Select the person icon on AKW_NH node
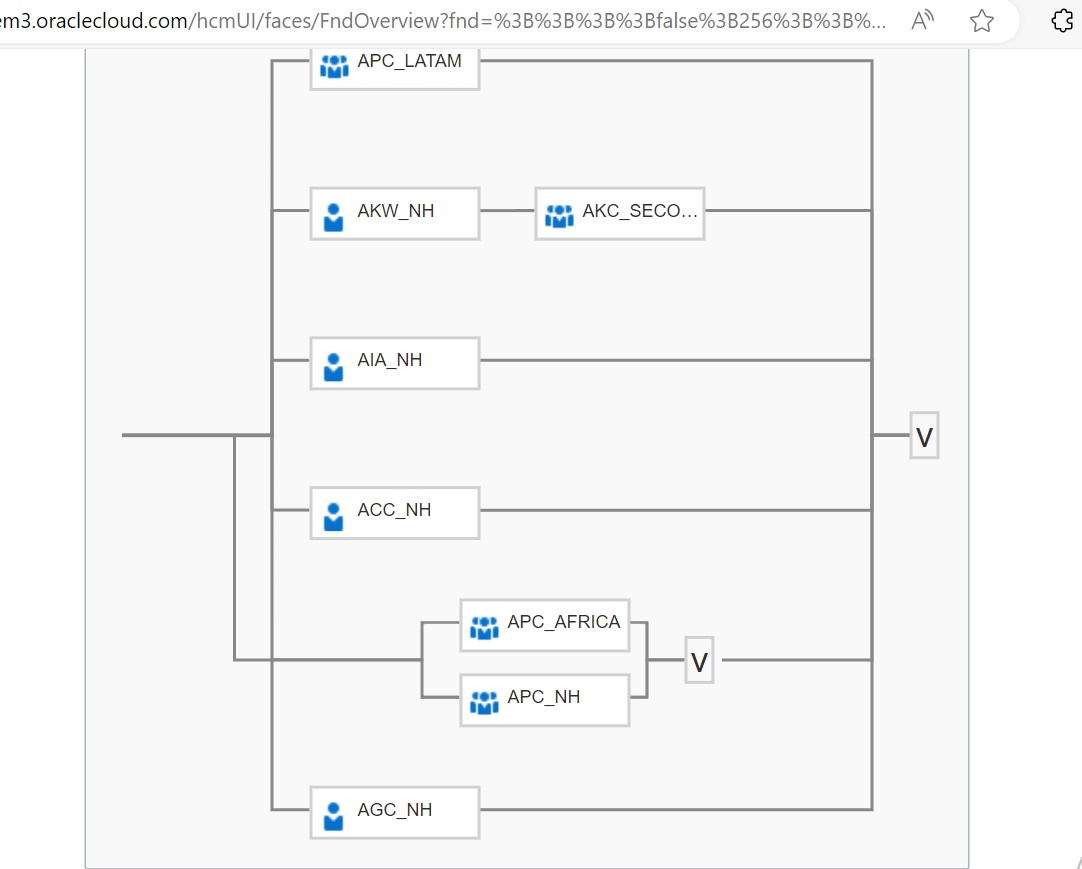Screen dimensions: 1082x869 point(333,213)
